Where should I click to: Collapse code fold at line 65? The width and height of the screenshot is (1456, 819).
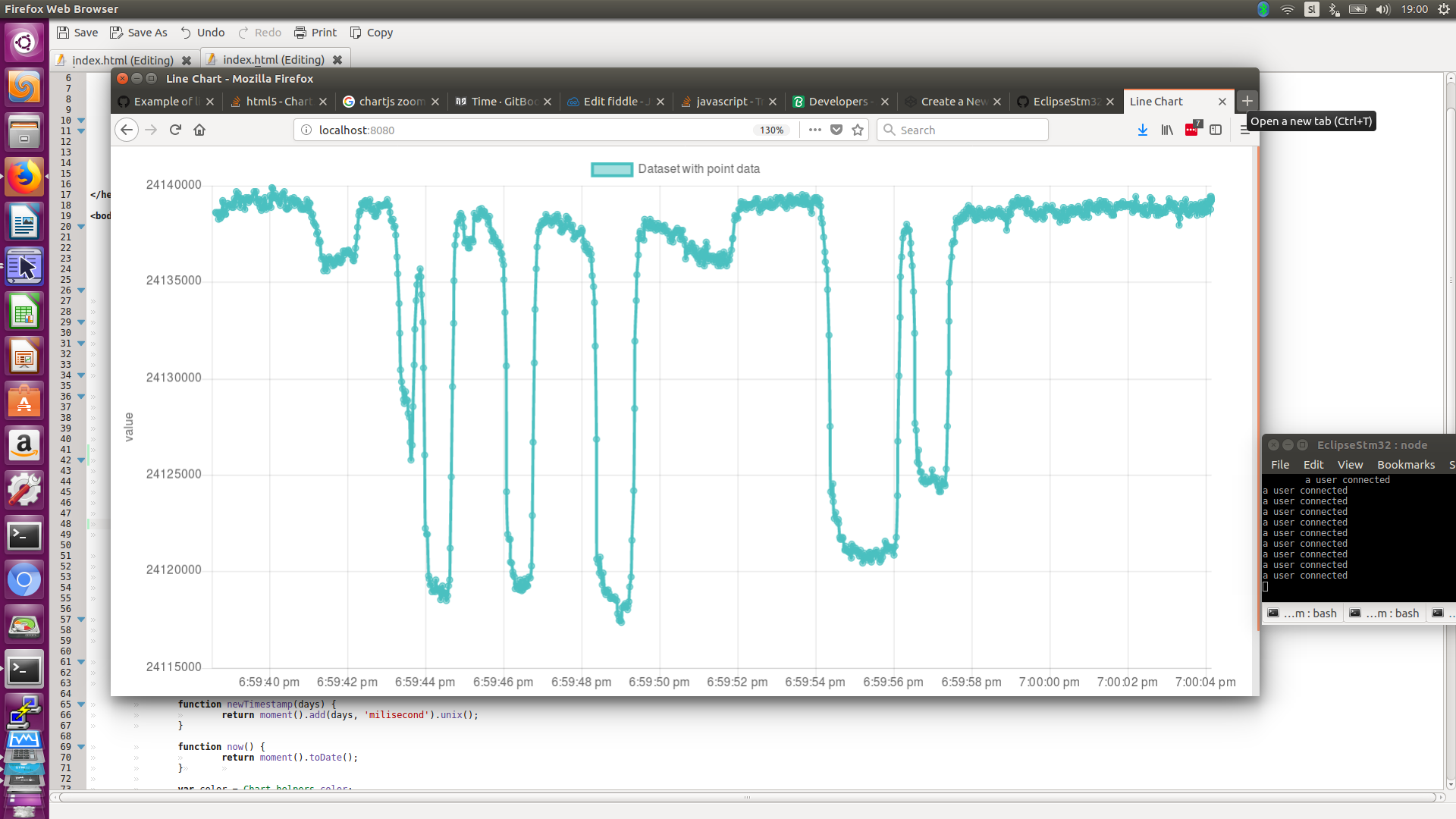[81, 704]
